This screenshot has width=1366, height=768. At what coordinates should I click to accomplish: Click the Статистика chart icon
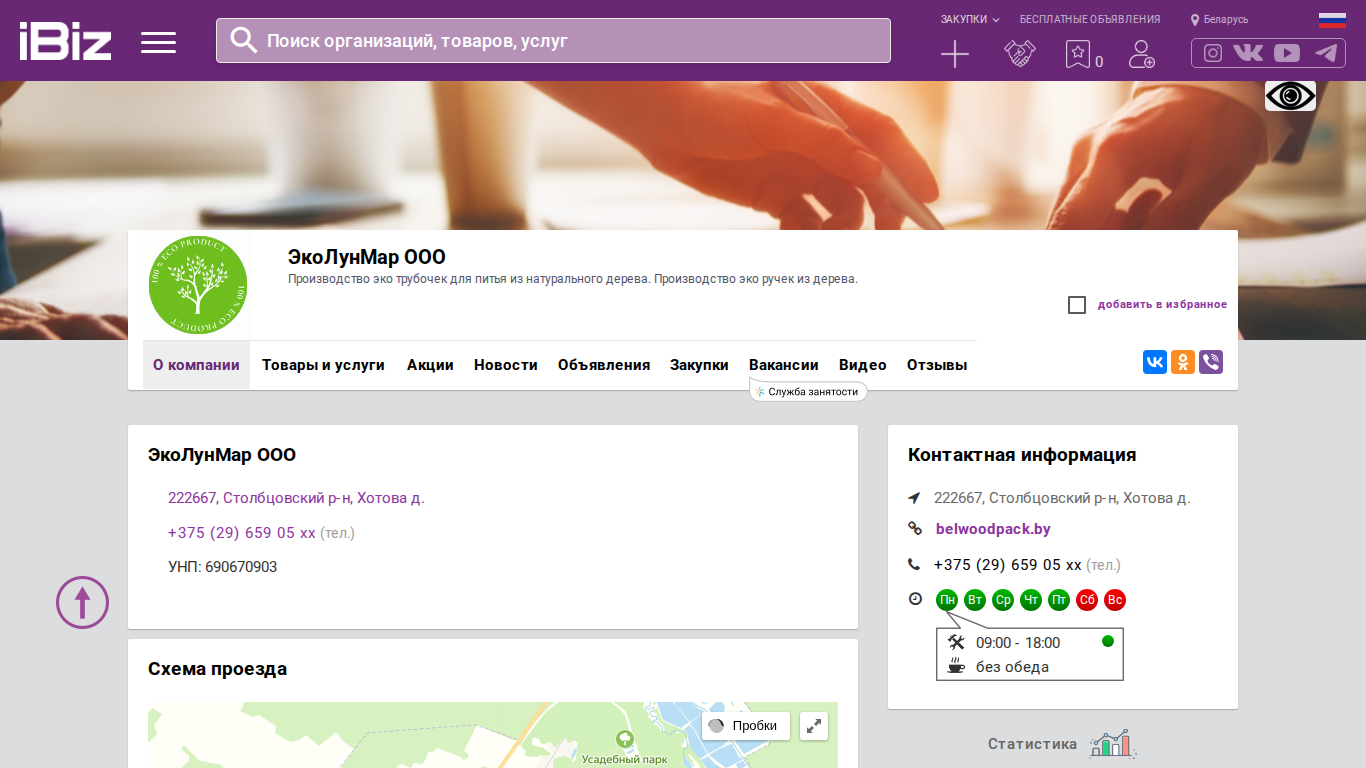(x=1112, y=743)
